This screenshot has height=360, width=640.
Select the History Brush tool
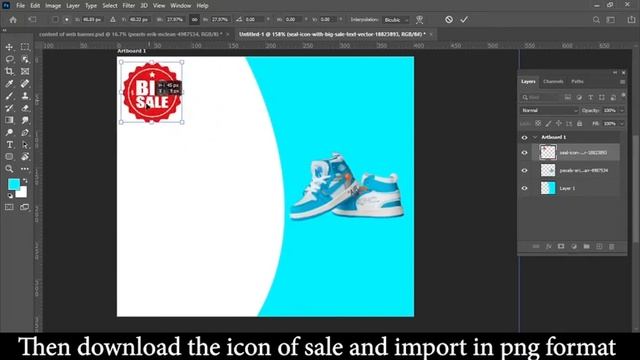point(9,108)
